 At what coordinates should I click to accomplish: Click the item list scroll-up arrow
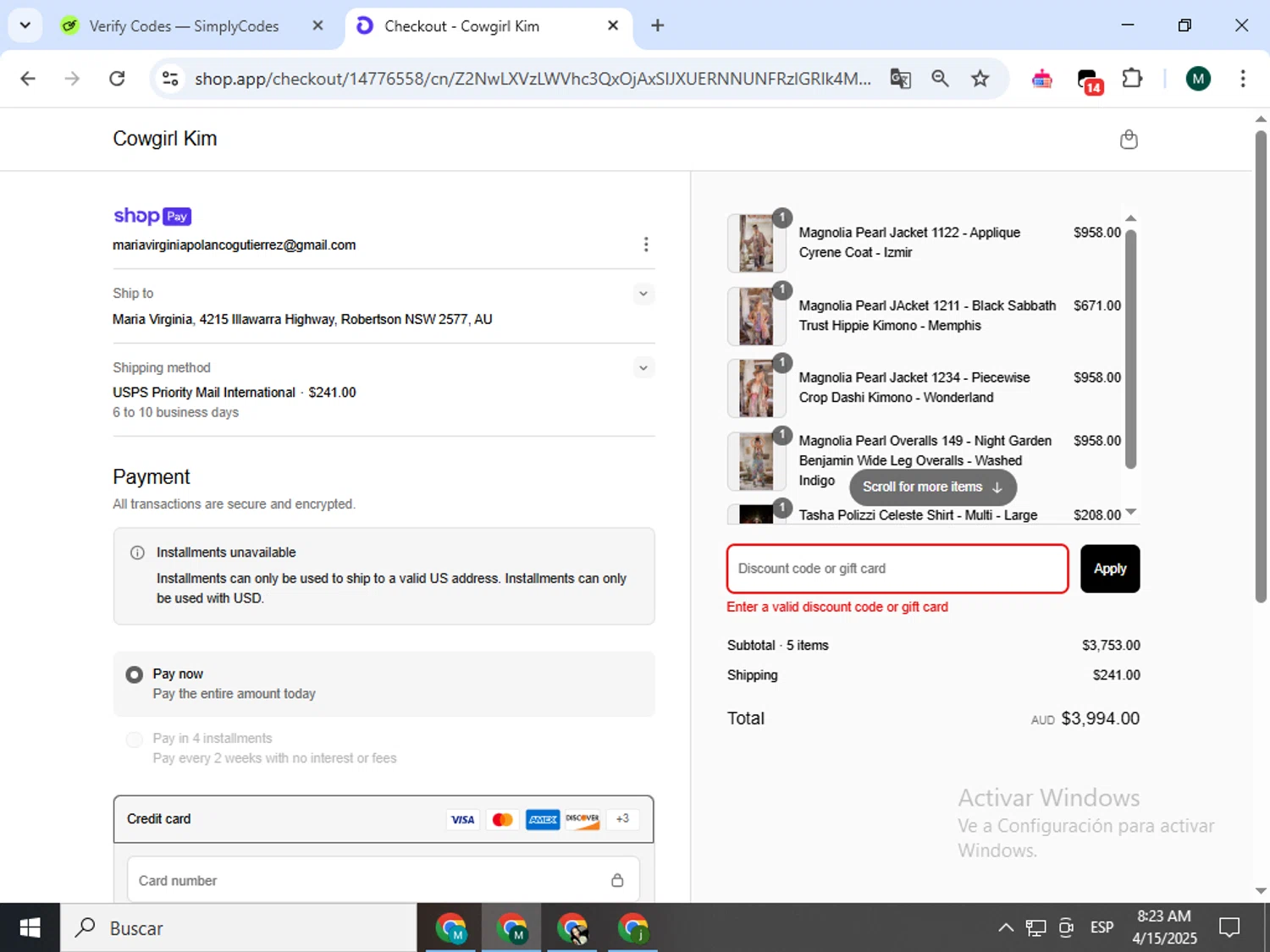pyautogui.click(x=1130, y=219)
